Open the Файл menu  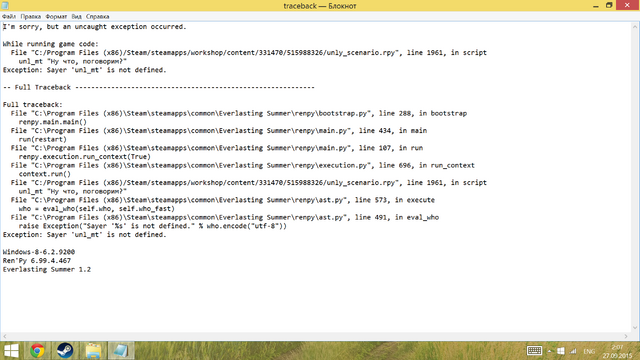coord(9,17)
